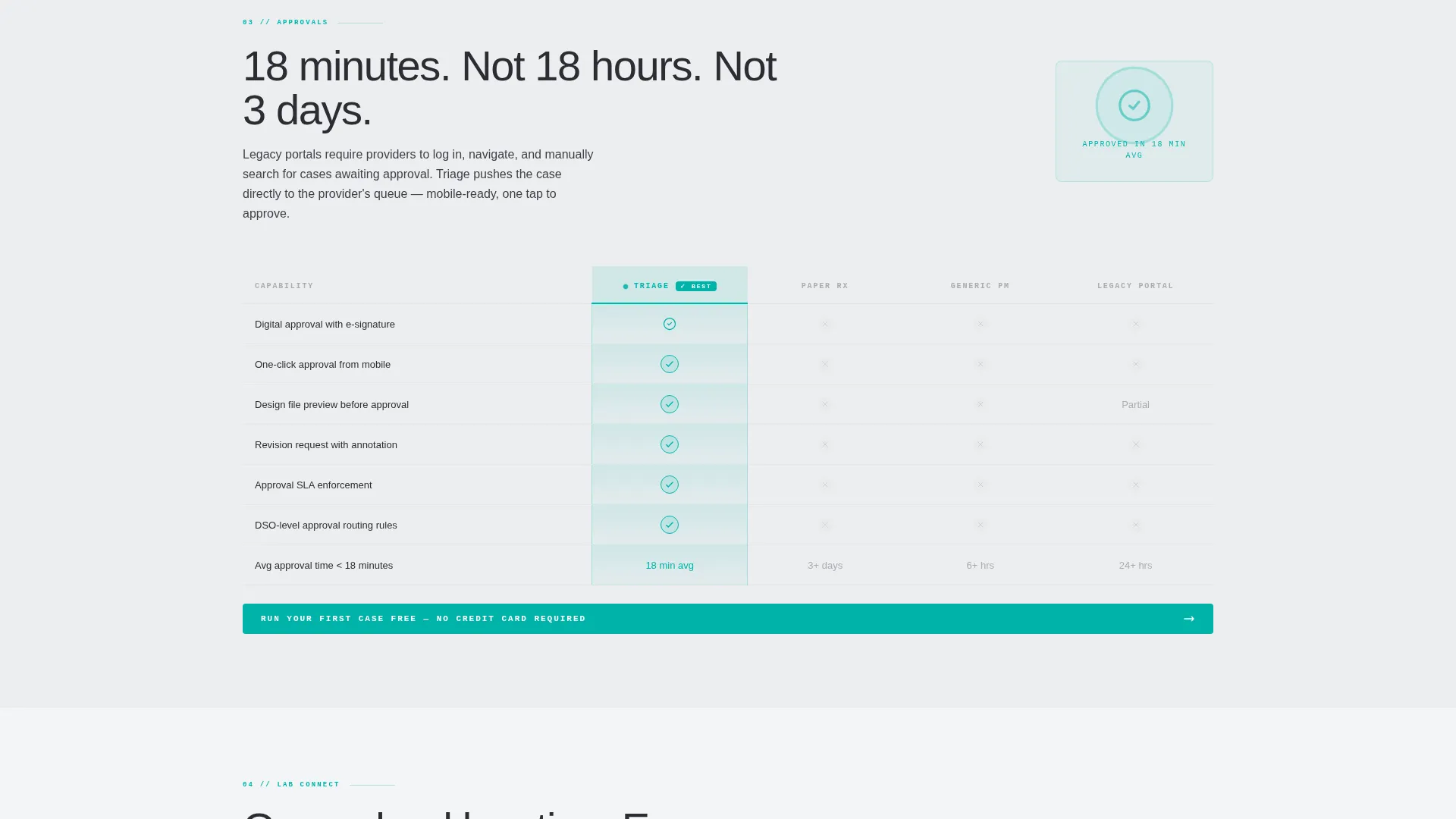Image resolution: width=1456 pixels, height=819 pixels.
Task: Click Generic PM cross for One-click approval from mobile
Action: [981, 364]
